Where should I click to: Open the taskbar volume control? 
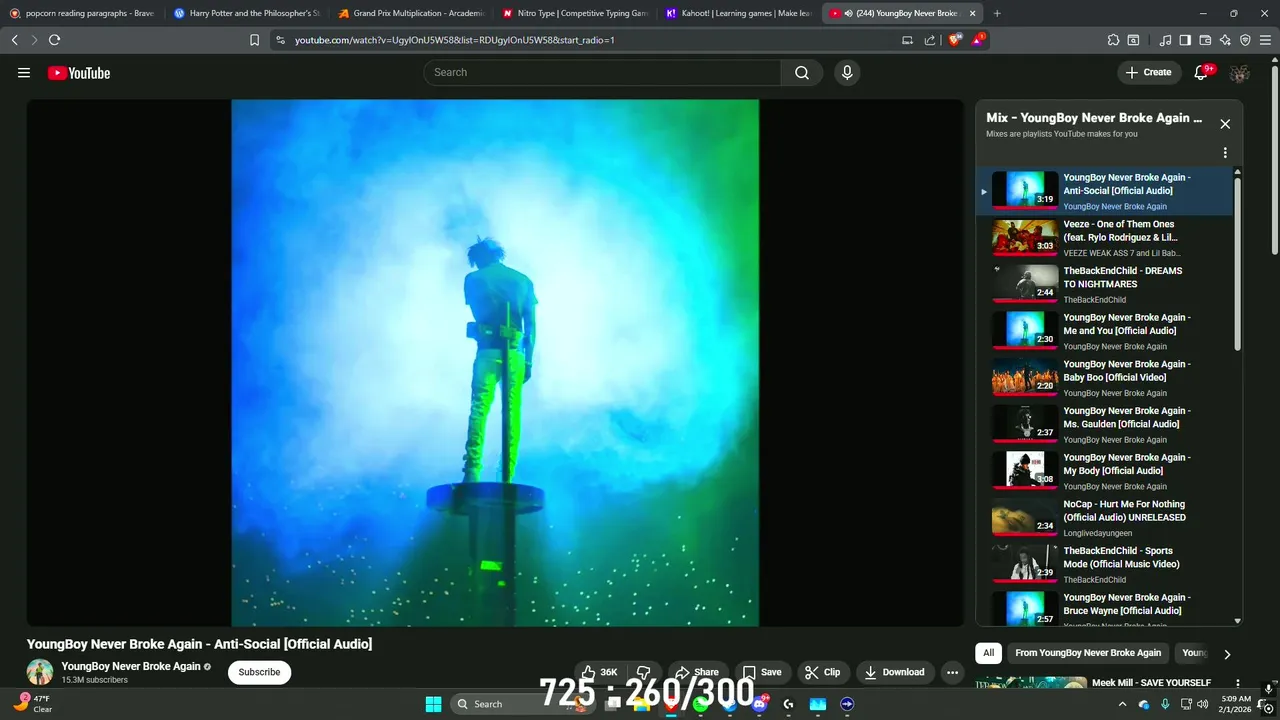pyautogui.click(x=1202, y=704)
